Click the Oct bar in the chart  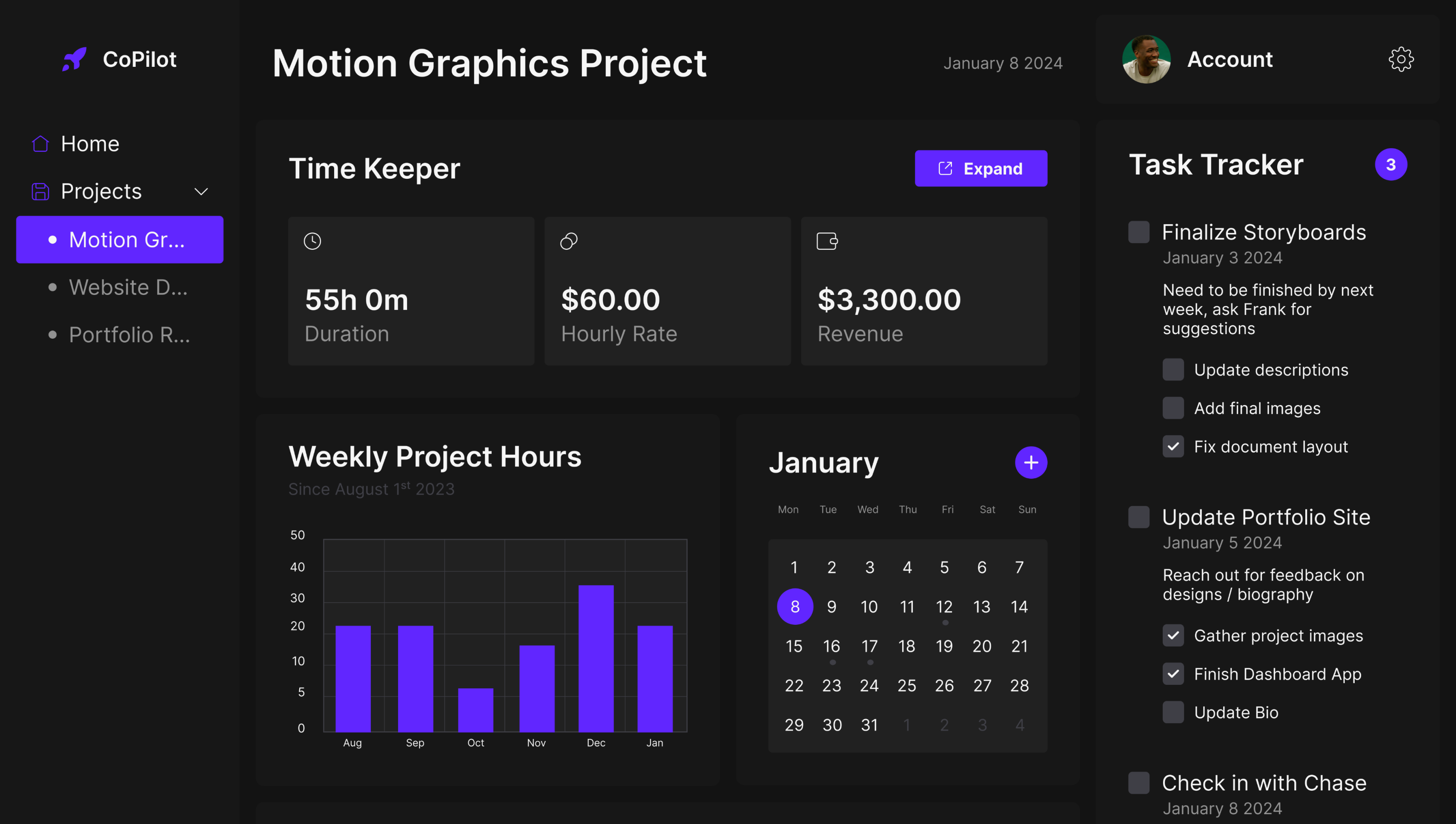(476, 710)
